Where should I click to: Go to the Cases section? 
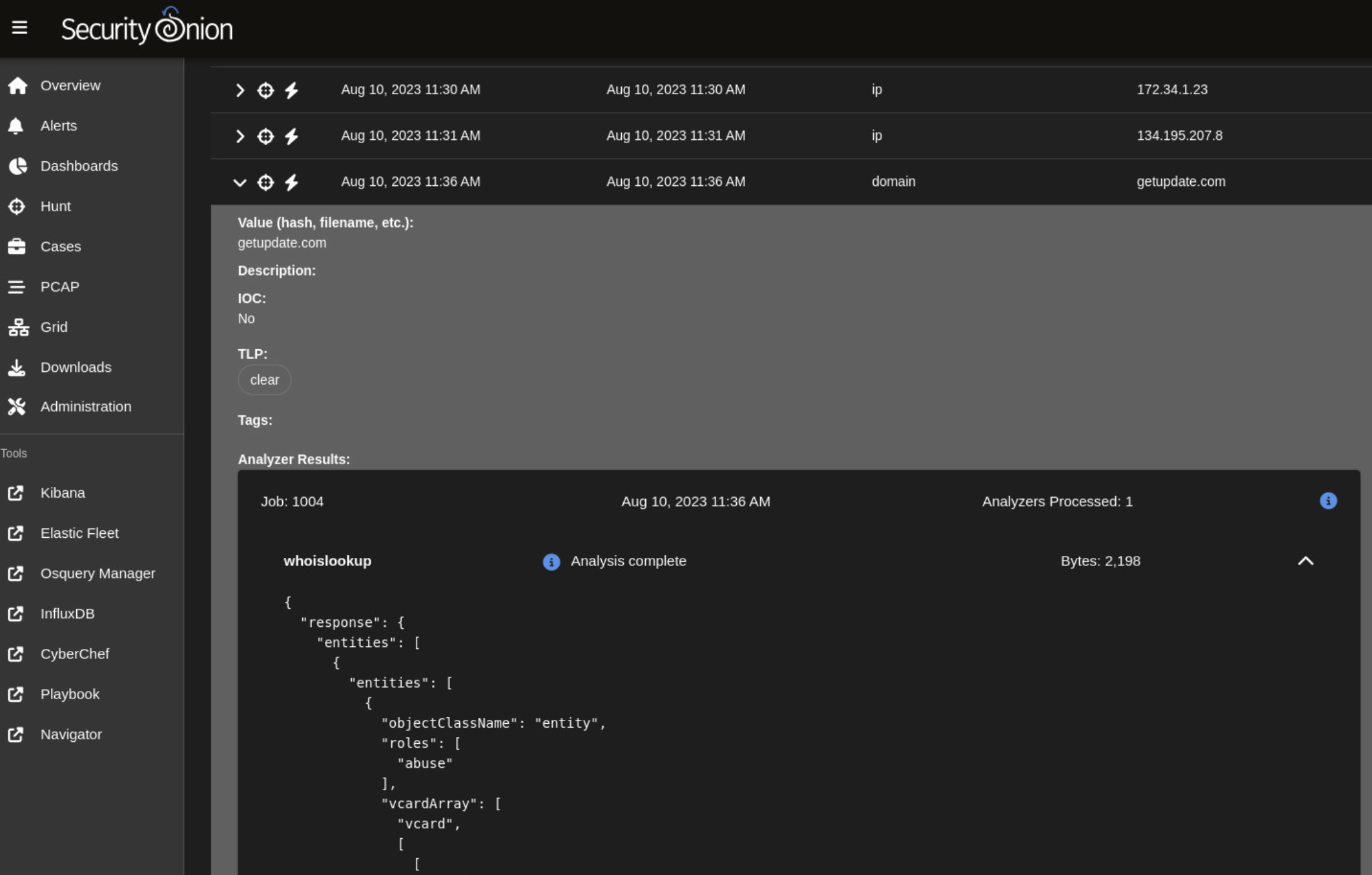[x=60, y=246]
